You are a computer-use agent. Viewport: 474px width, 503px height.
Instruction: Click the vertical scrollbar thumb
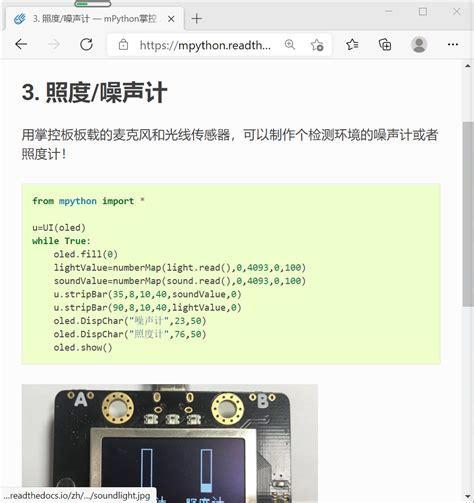(468, 214)
